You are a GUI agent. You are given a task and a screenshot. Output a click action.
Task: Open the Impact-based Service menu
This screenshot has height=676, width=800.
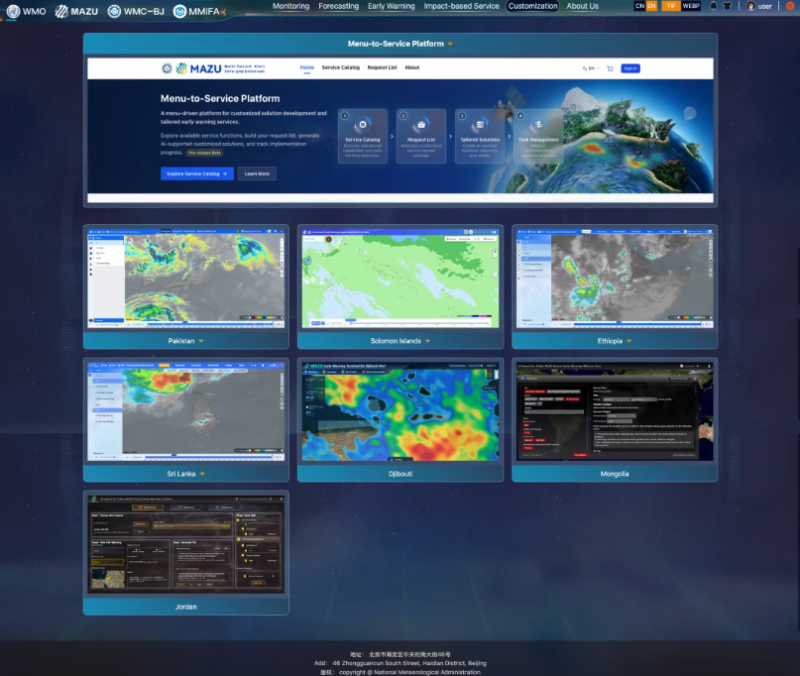(461, 6)
